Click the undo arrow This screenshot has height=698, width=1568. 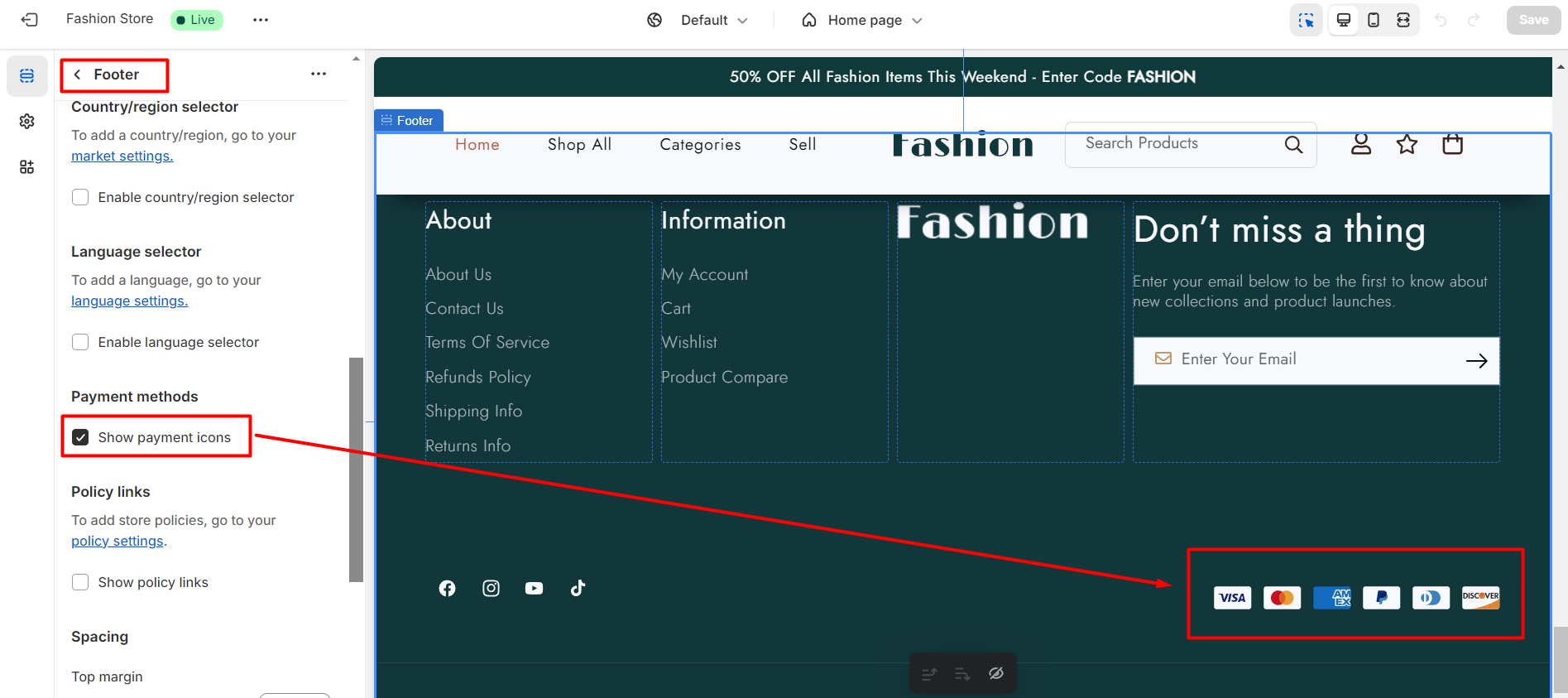[x=1441, y=20]
